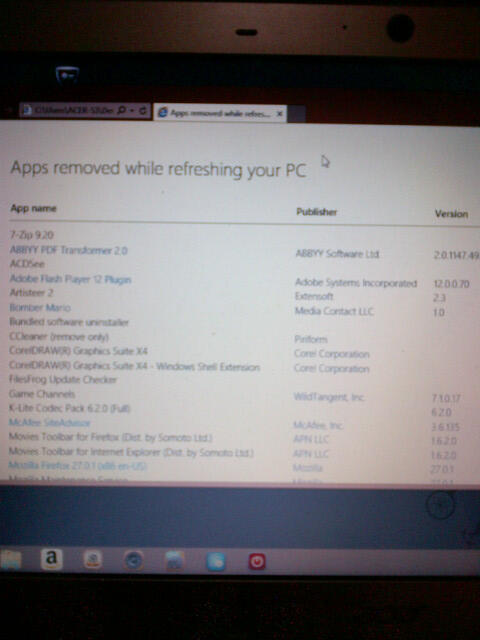Refresh the page using the address bar icon

[143, 111]
